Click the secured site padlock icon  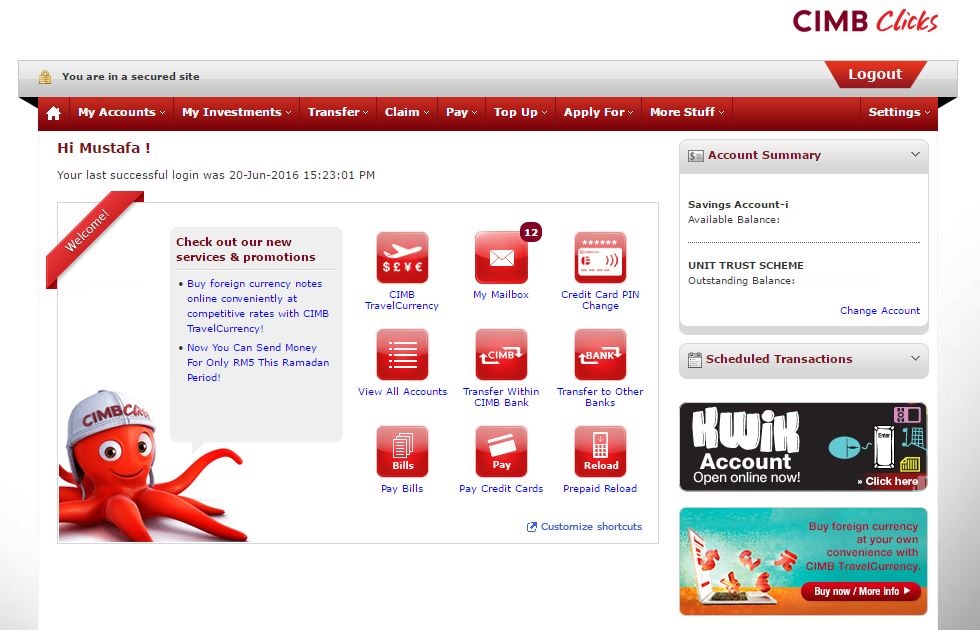[45, 77]
